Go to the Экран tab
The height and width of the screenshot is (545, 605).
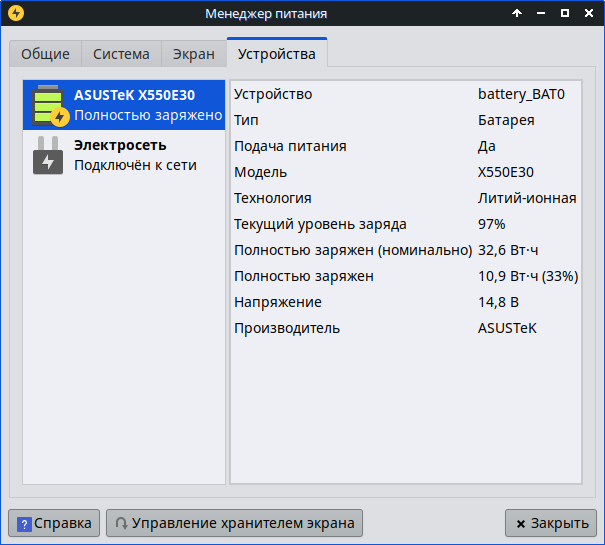click(x=193, y=54)
